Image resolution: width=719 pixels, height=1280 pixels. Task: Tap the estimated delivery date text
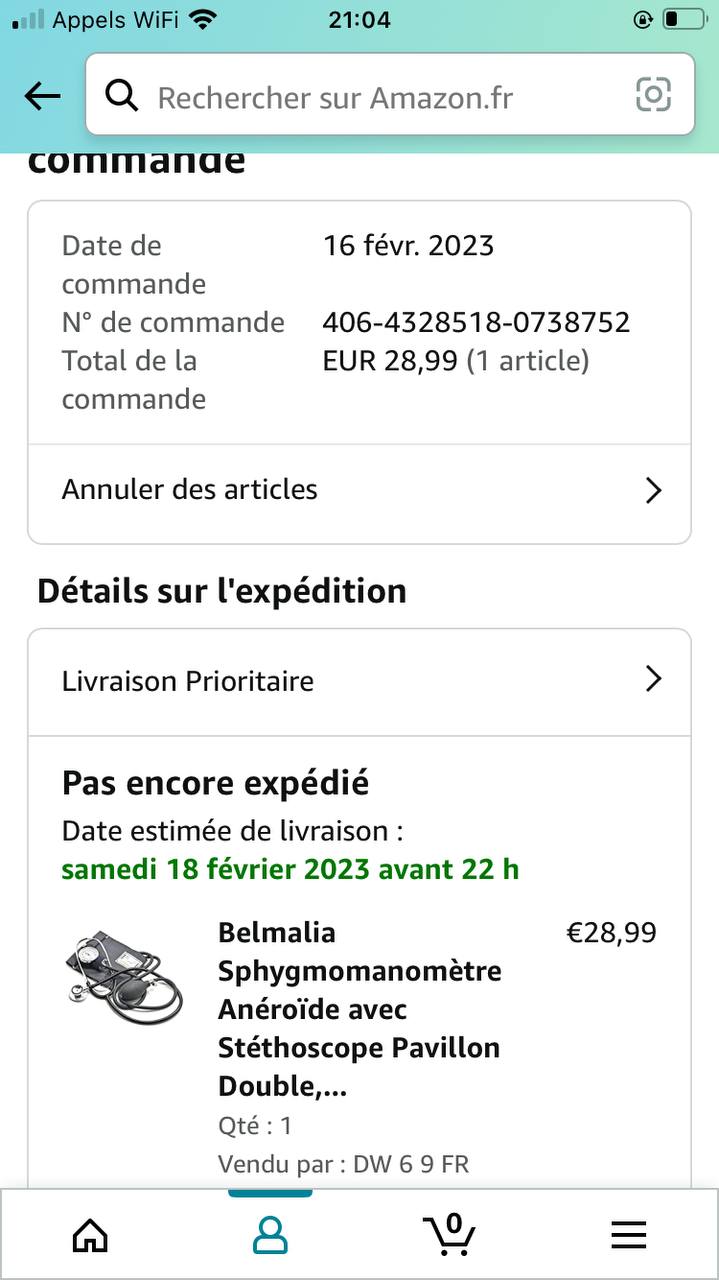coord(290,869)
